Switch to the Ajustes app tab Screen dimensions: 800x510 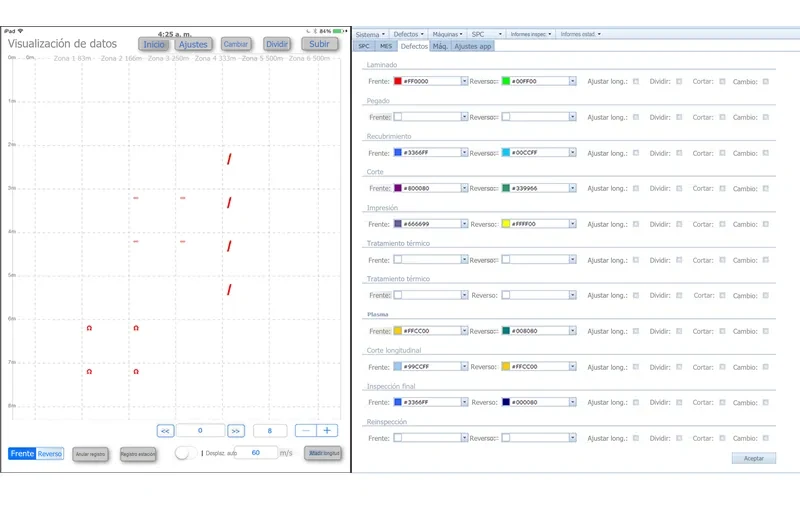pyautogui.click(x=472, y=46)
